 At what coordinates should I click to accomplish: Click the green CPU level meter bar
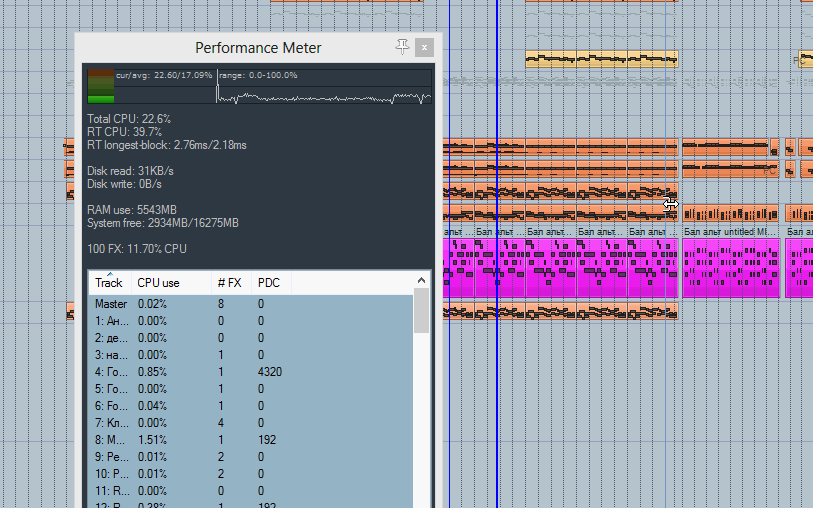[101, 99]
